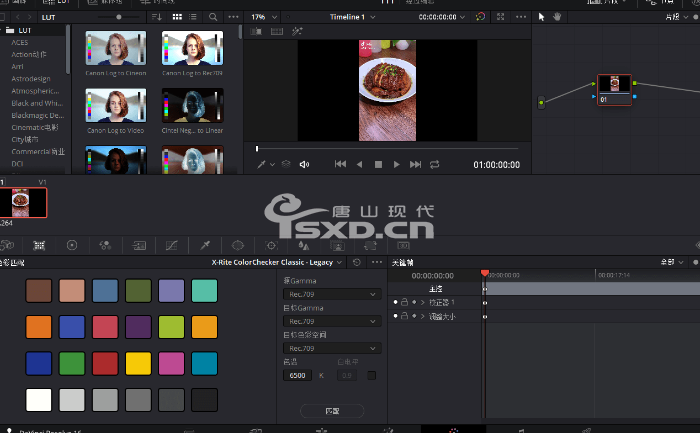
Task: Select node 01 in node editor
Action: coord(615,90)
